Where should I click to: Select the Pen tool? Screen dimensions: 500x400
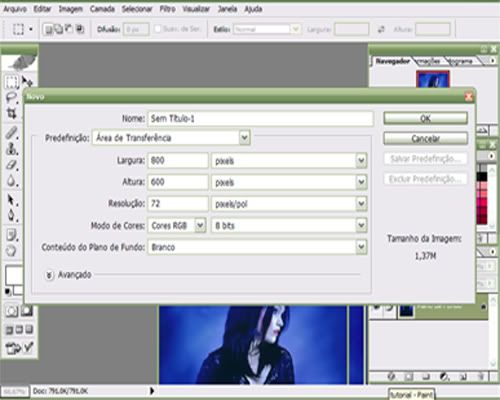tap(11, 215)
